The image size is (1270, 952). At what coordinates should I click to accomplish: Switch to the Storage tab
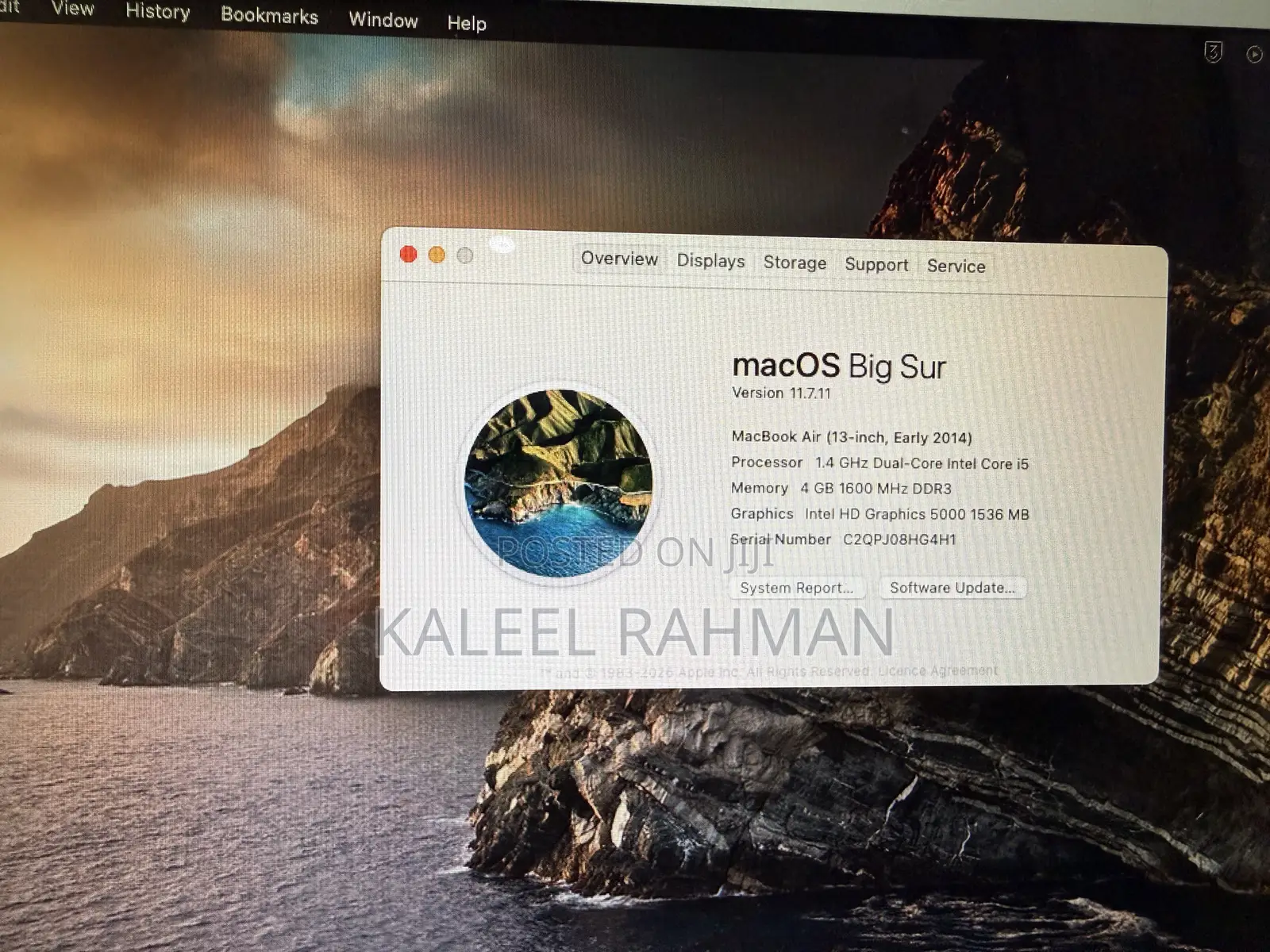pyautogui.click(x=795, y=263)
